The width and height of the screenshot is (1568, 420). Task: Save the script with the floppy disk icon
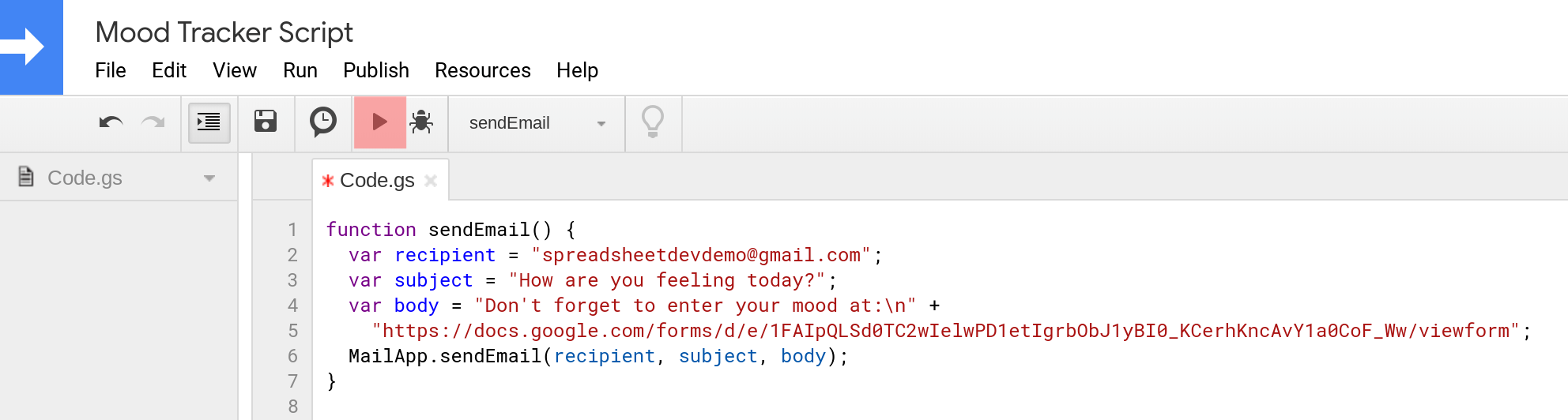[x=266, y=122]
